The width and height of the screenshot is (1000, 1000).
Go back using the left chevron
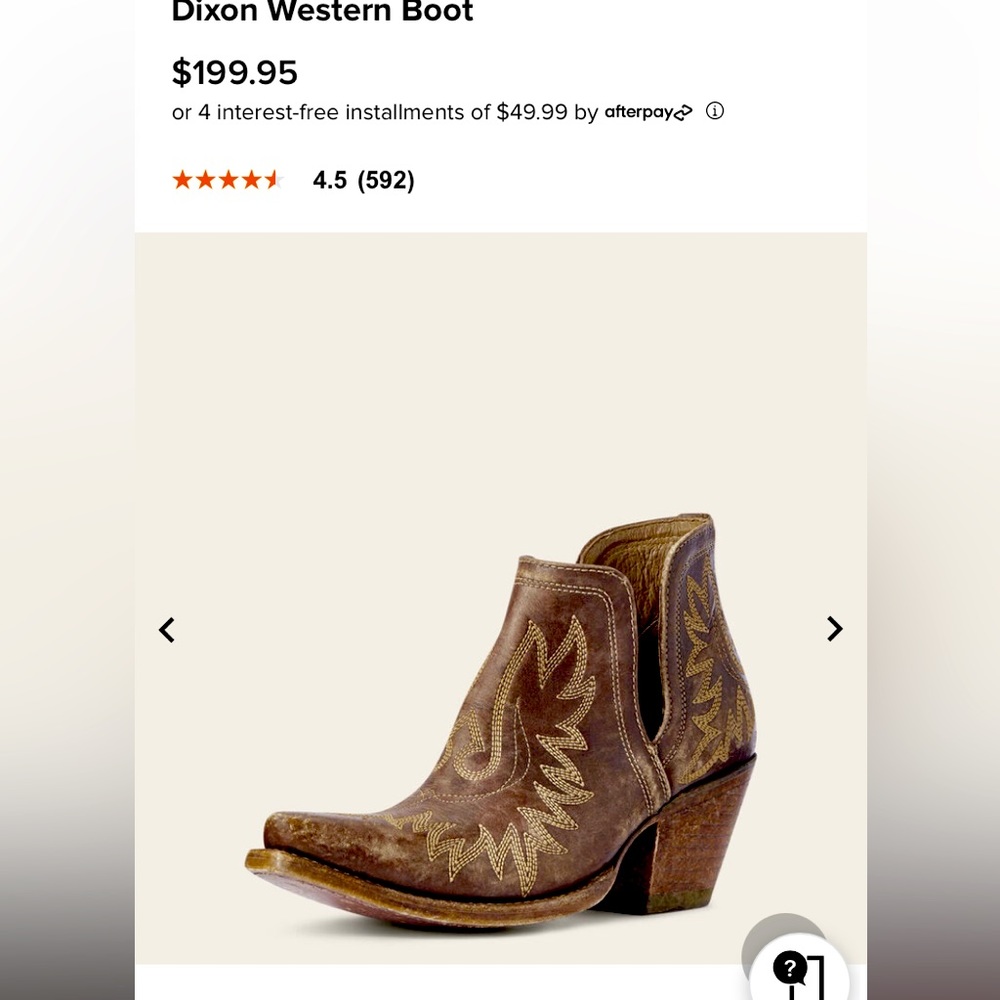tap(167, 629)
